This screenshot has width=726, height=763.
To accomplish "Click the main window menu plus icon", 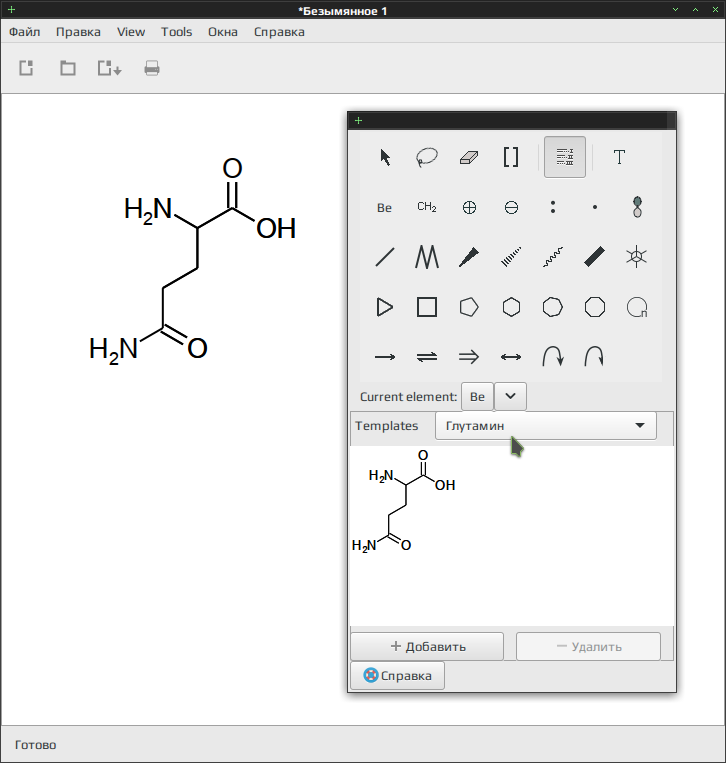I will pyautogui.click(x=12, y=9).
